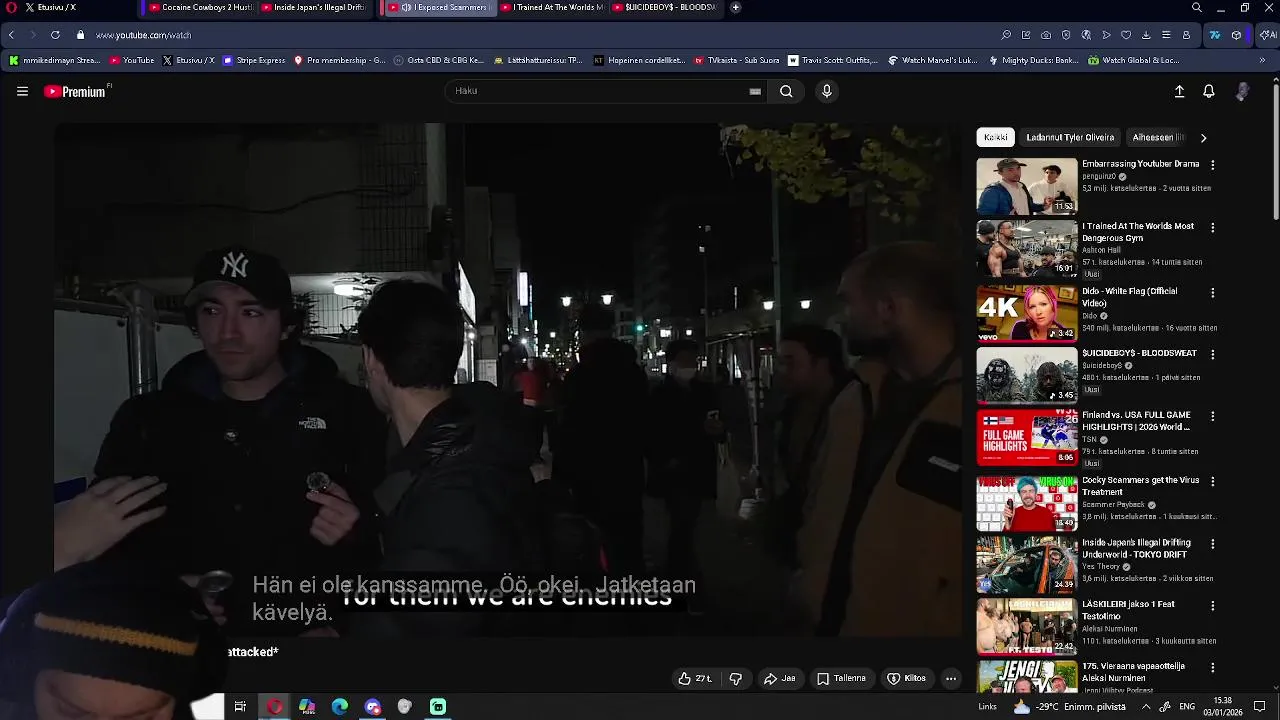This screenshot has width=1280, height=720.
Task: Open Opera Easy Setup lines icon
Action: 1166,35
